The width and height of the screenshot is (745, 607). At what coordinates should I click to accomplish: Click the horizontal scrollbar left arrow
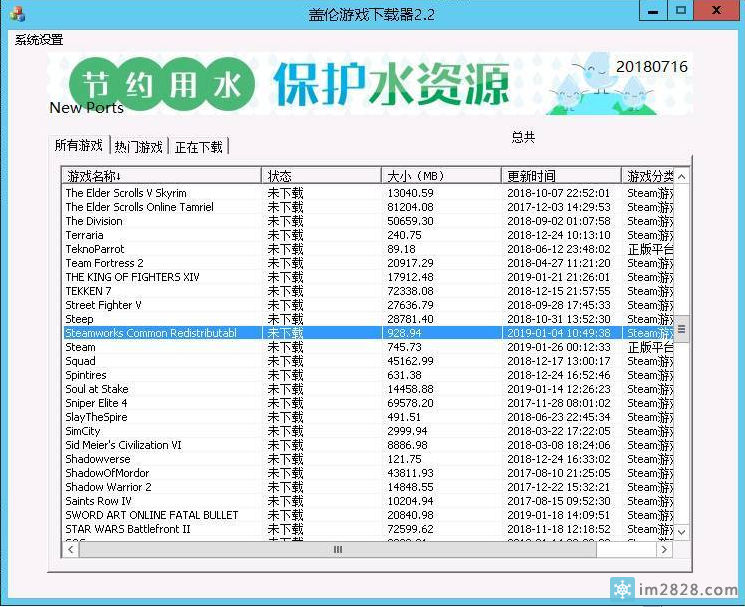[x=71, y=550]
